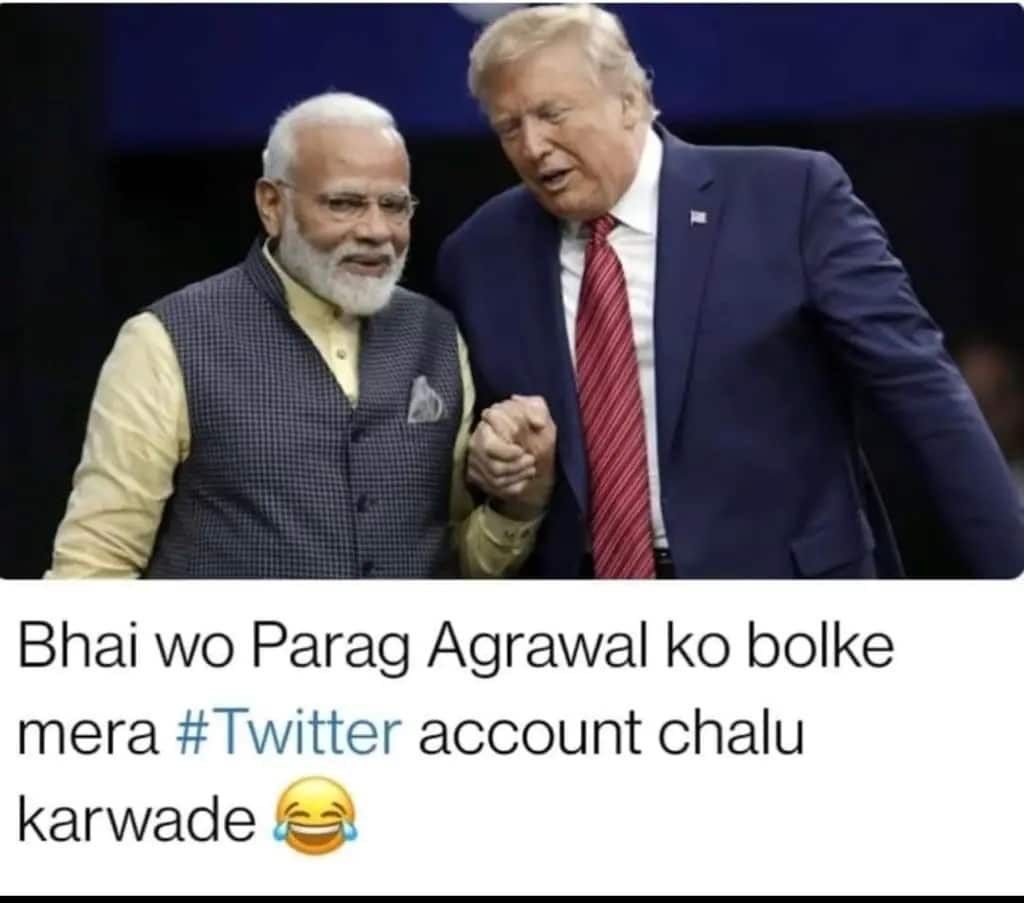
Task: Click the flag lapel pin on navy suit
Action: pyautogui.click(x=699, y=216)
